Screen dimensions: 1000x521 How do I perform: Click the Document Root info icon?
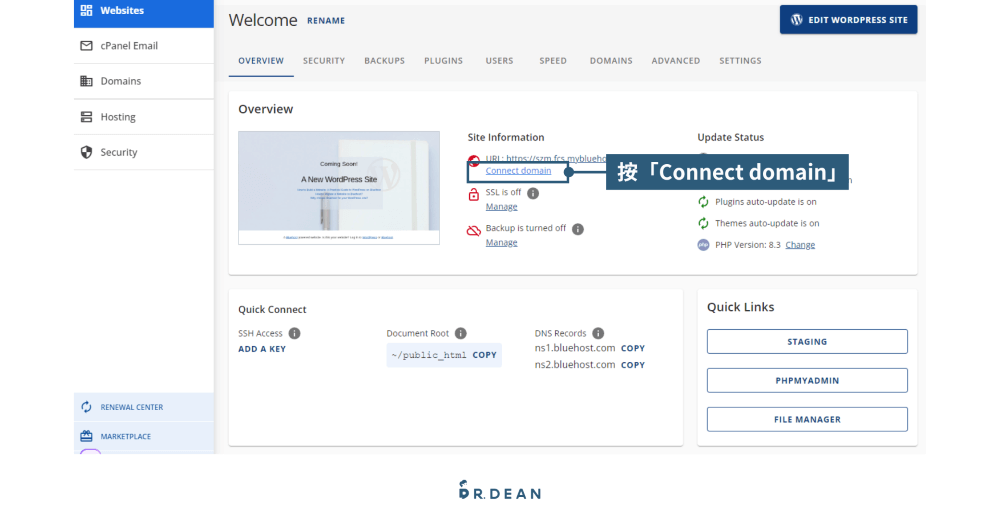[x=461, y=334]
